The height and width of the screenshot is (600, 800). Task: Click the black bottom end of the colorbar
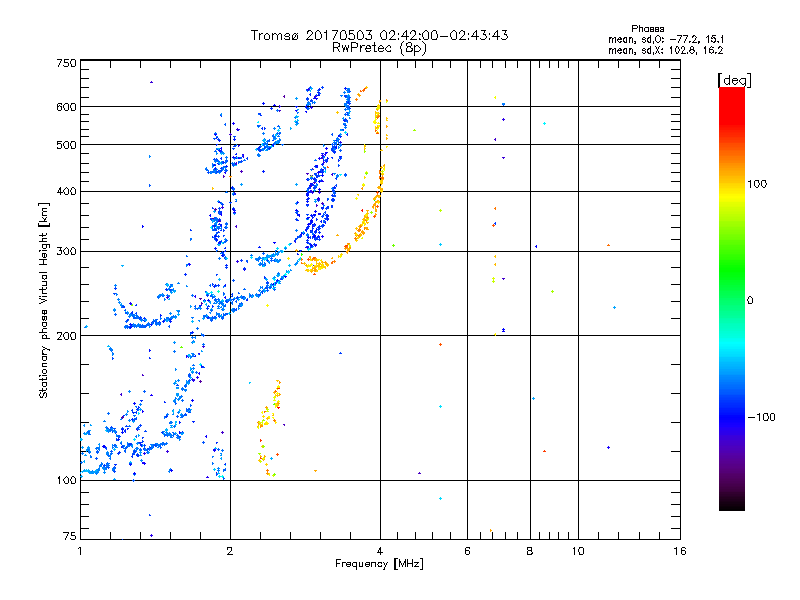[x=732, y=503]
